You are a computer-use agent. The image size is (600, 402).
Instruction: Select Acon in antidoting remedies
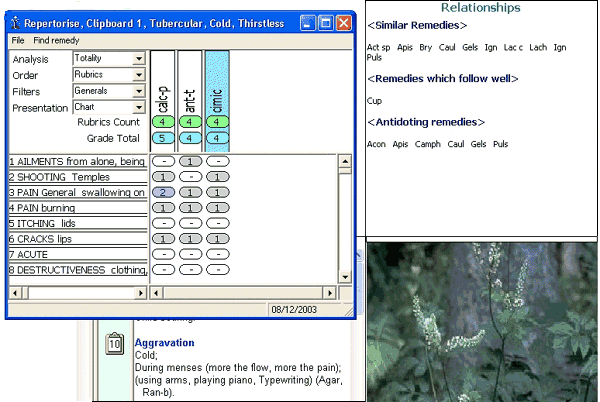(376, 144)
